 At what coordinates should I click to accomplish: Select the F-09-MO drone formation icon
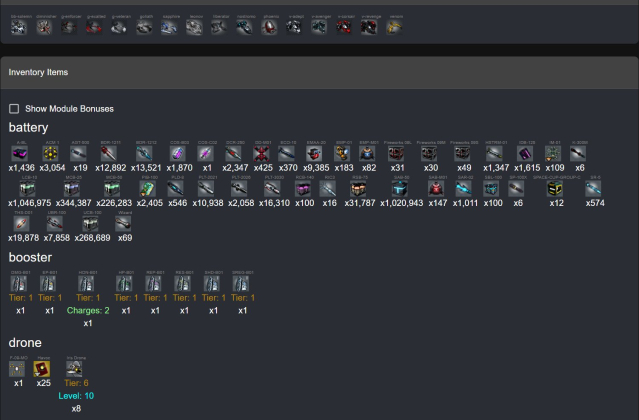[x=17, y=369]
